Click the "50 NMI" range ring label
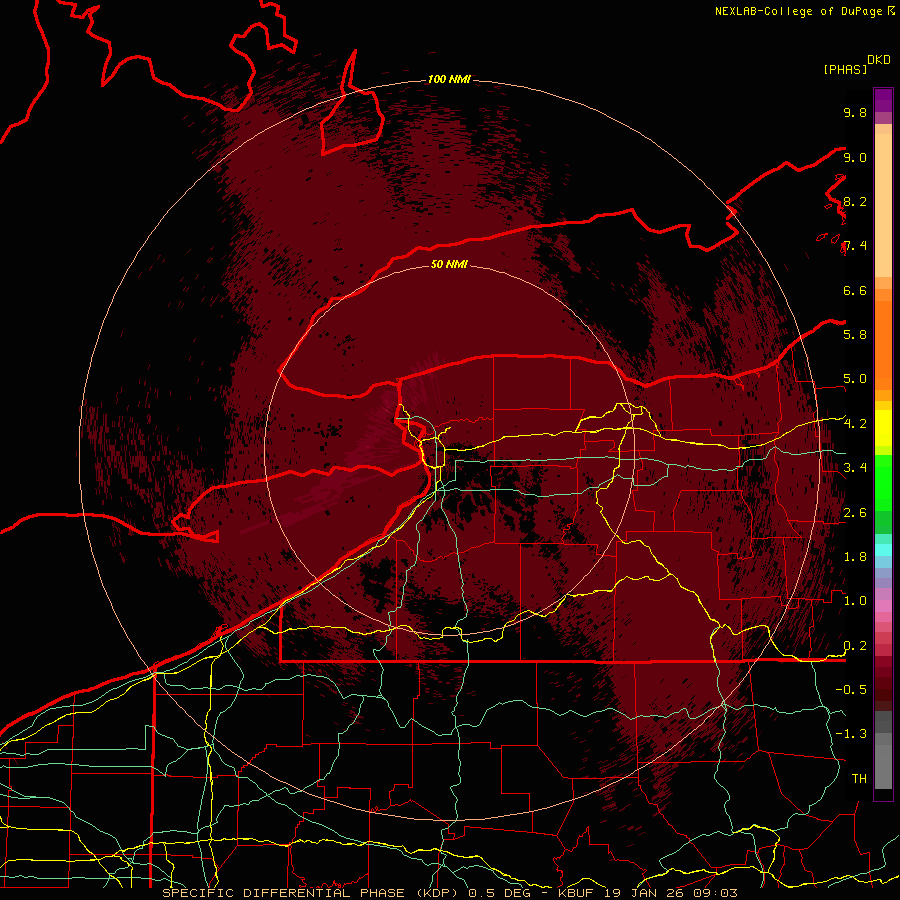The image size is (900, 900). click(449, 264)
